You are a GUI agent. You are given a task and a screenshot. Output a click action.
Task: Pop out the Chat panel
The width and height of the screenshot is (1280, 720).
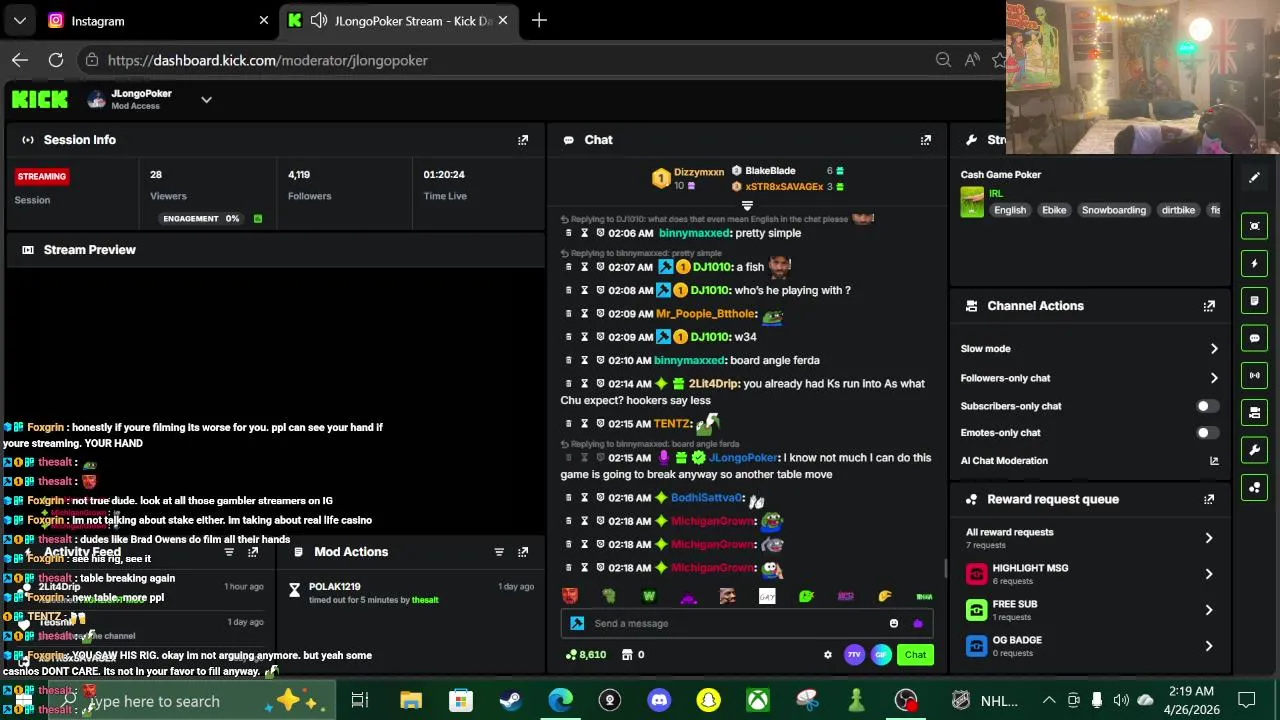[926, 140]
